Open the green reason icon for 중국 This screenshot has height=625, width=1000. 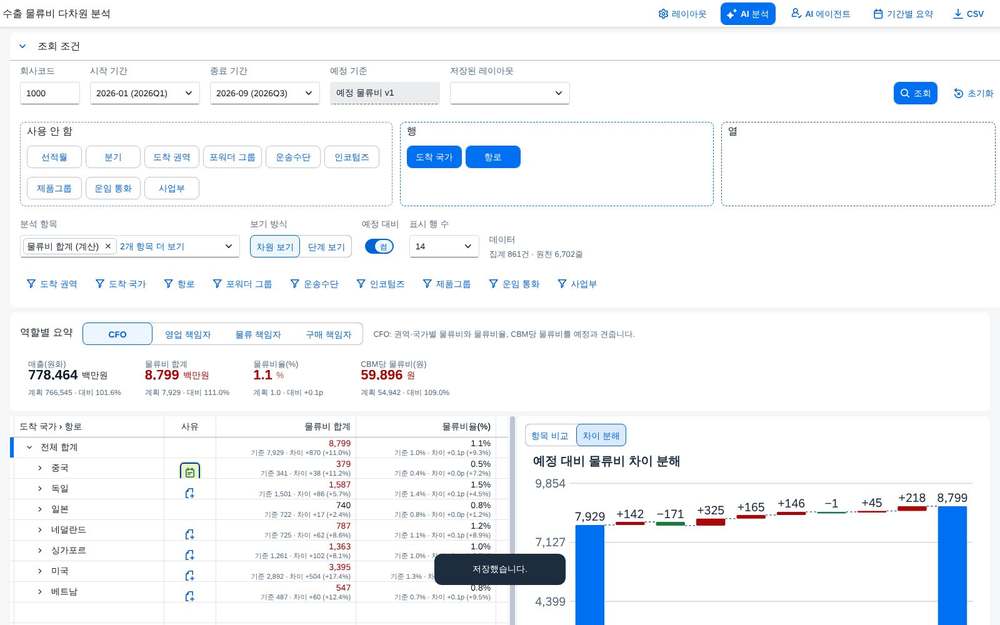[189, 472]
